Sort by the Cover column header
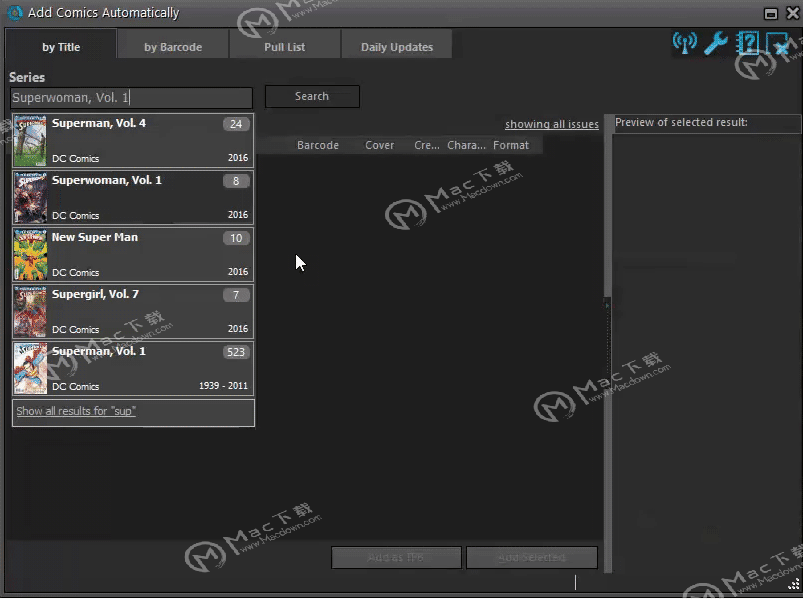Screen dimensions: 803x599 [x=379, y=145]
